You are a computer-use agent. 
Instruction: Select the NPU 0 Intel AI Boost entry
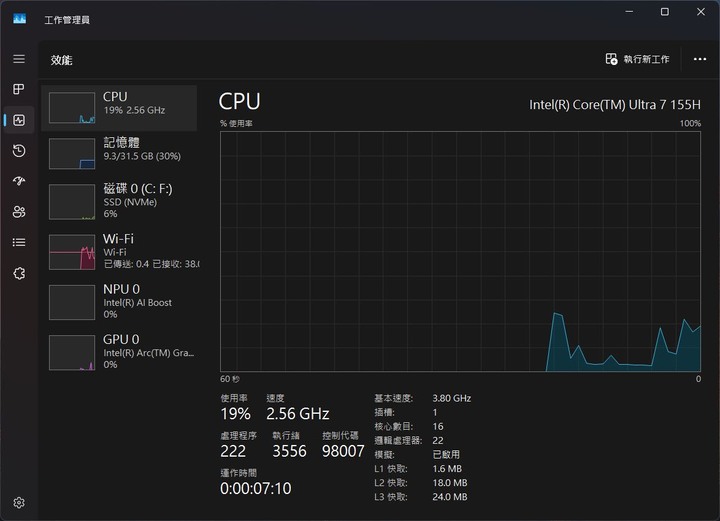(x=119, y=302)
